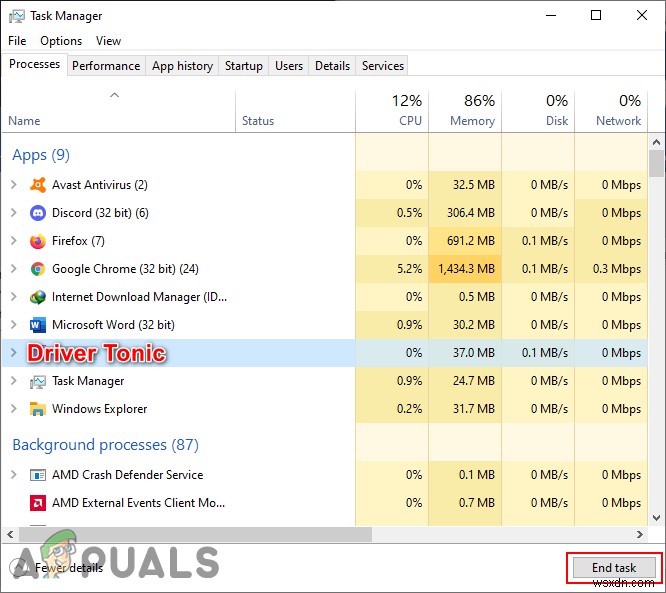The height and width of the screenshot is (593, 666).
Task: Switch to the Services tab
Action: coord(383,66)
